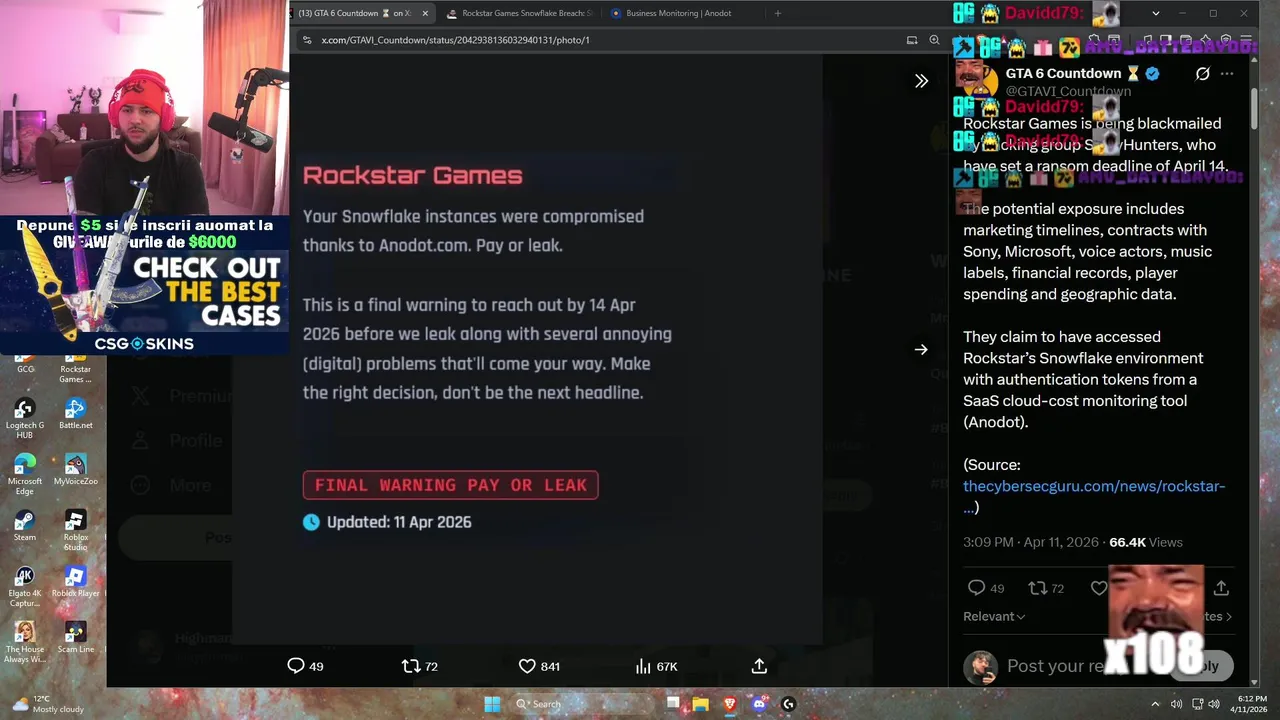Viewport: 1280px width, 720px height.
Task: Open File Explorer in taskbar
Action: click(x=700, y=704)
